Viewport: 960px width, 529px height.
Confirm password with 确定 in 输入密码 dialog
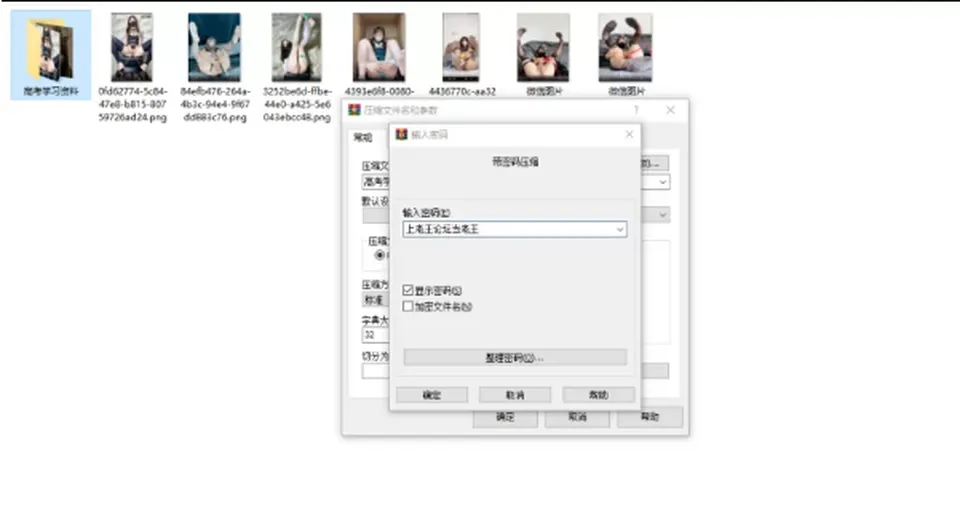432,395
